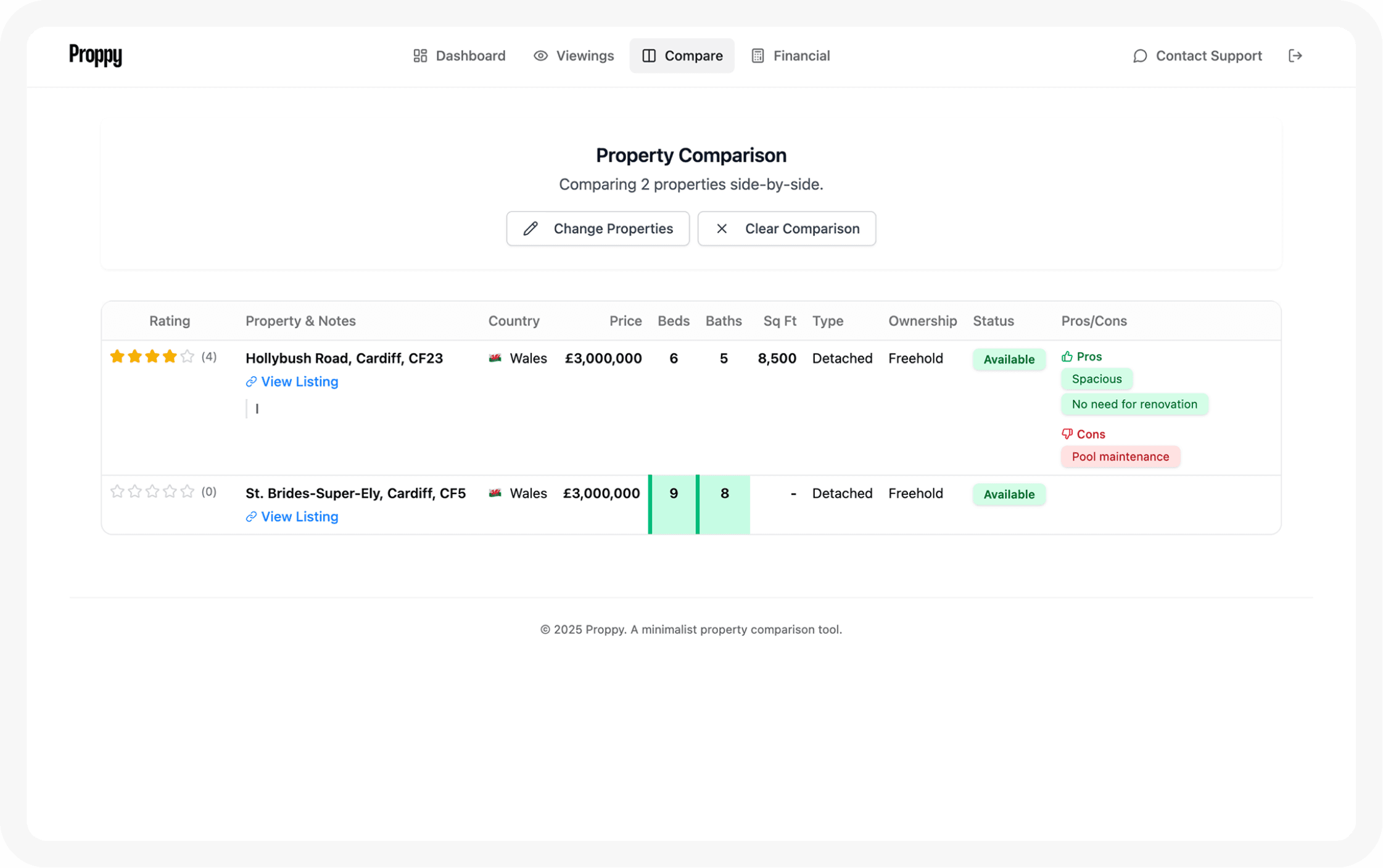Rate Hollybush Road five stars
This screenshot has height=868, width=1383.
pyautogui.click(x=188, y=357)
